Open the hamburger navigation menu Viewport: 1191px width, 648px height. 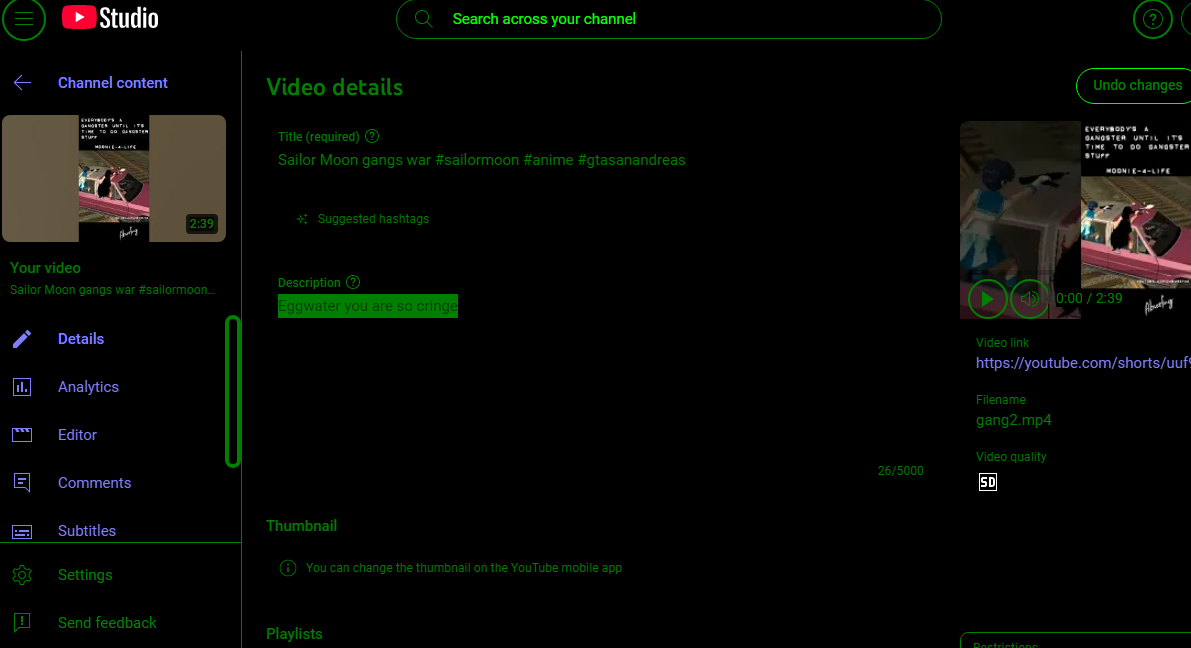point(24,19)
